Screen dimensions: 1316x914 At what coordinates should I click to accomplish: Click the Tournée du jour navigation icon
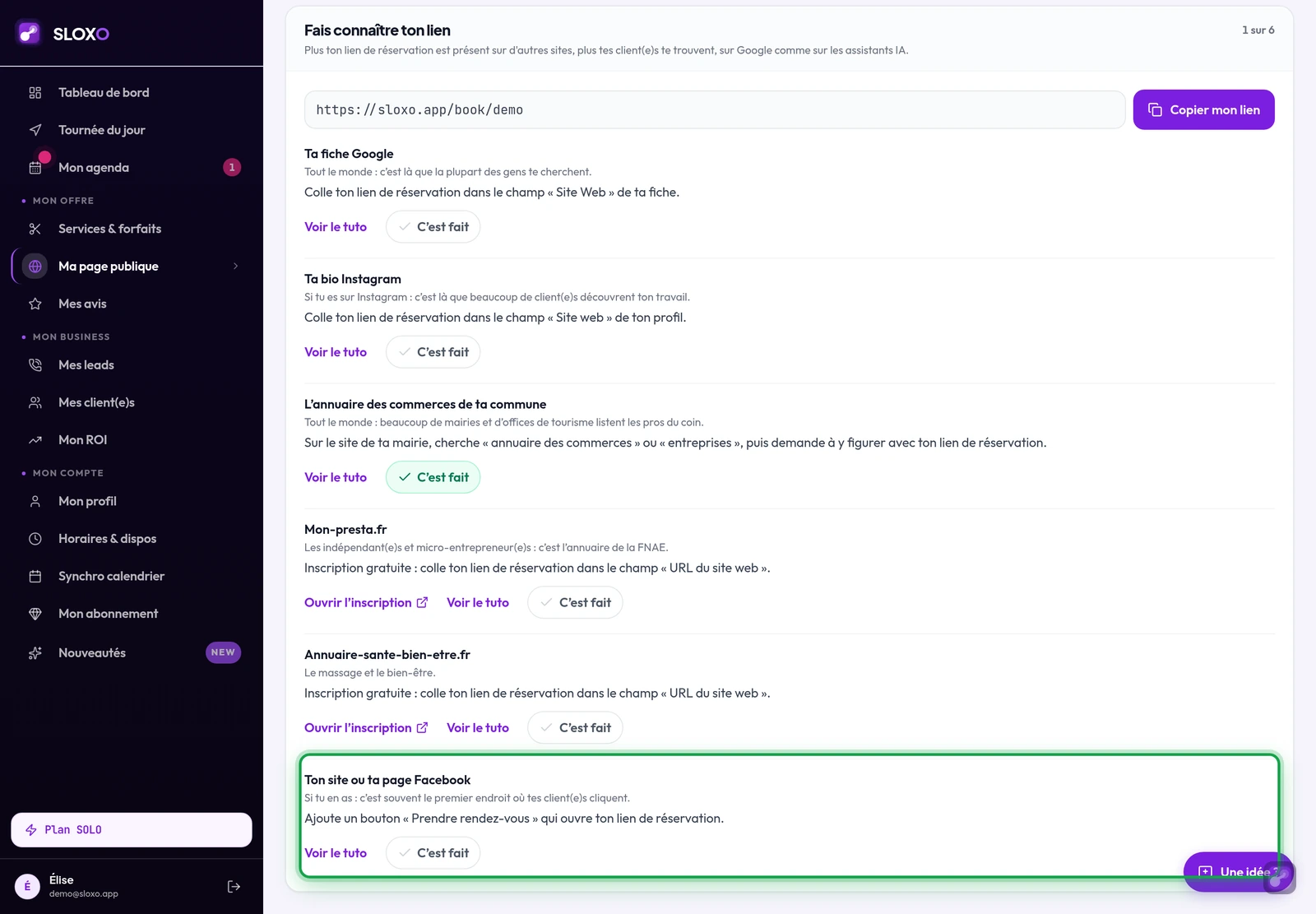pyautogui.click(x=35, y=130)
